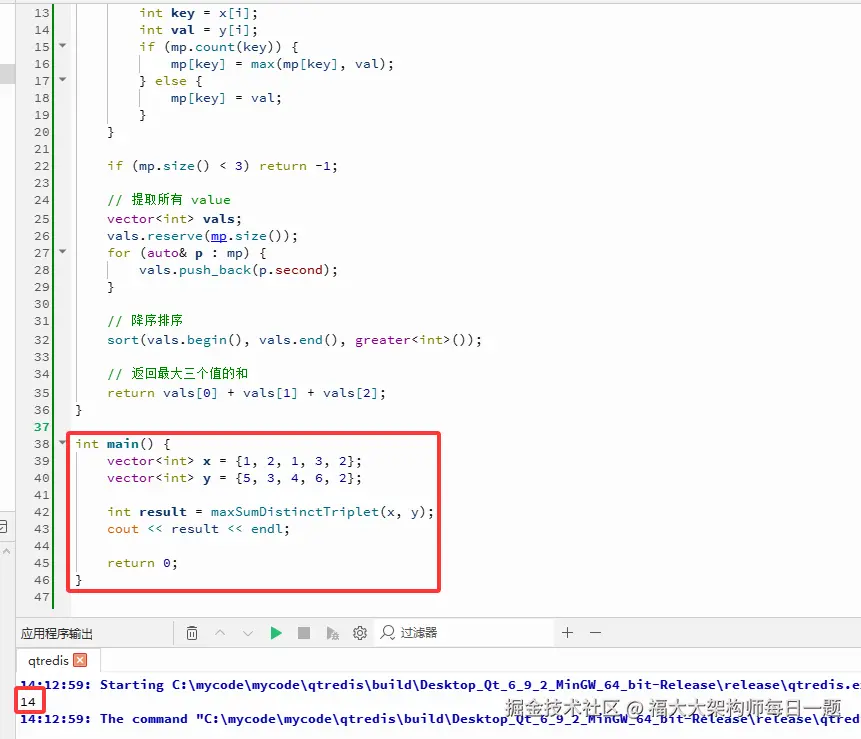861x739 pixels.
Task: Click the 'if (mp.size() < 3)' line
Action: click(222, 166)
